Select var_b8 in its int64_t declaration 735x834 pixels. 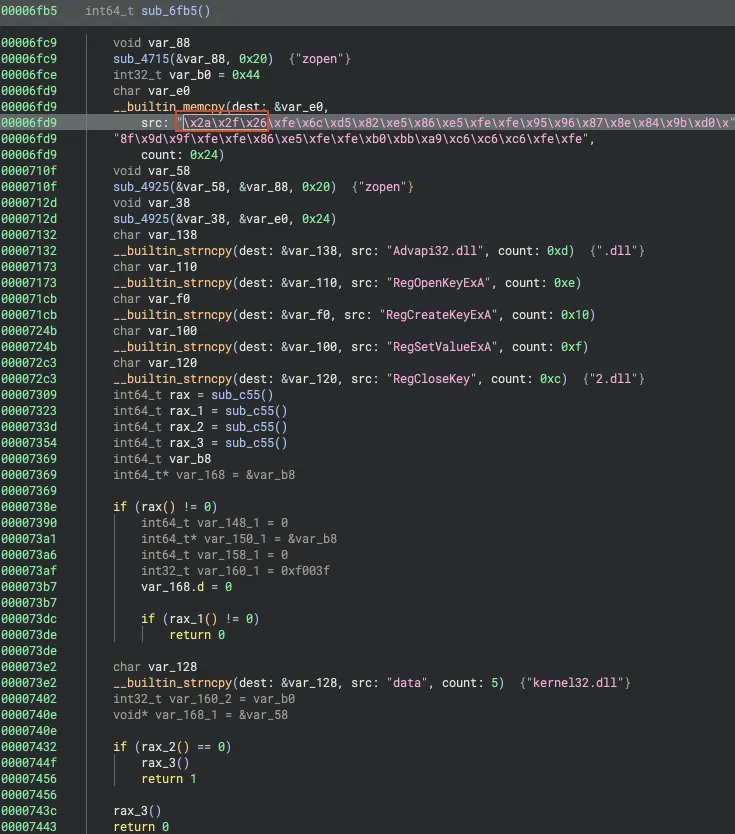click(190, 458)
